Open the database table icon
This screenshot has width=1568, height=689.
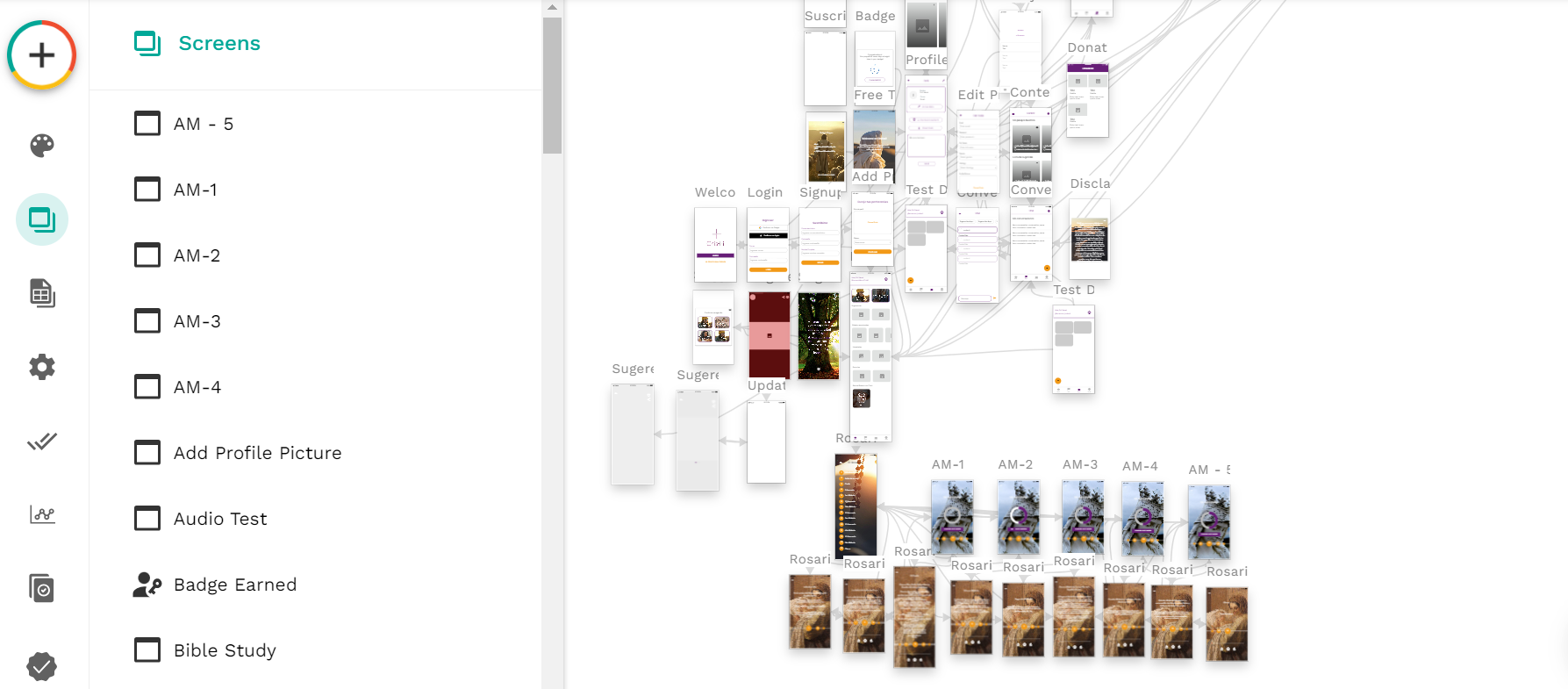(41, 293)
